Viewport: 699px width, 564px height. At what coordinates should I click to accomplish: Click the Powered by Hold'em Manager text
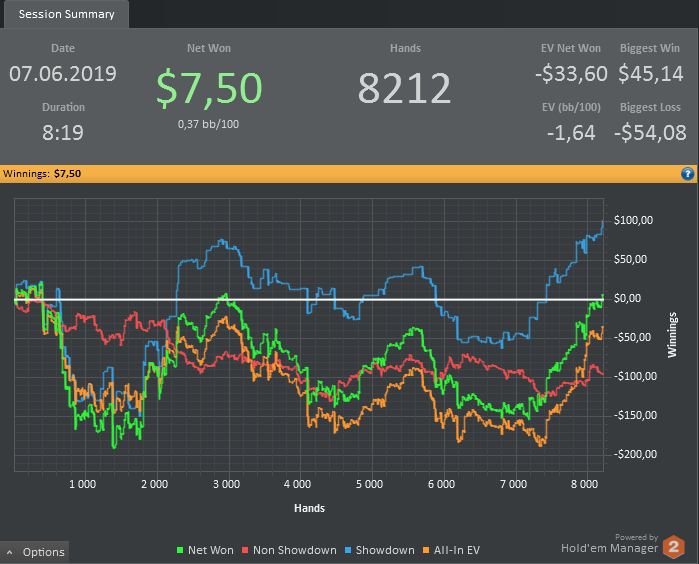pyautogui.click(x=609, y=544)
